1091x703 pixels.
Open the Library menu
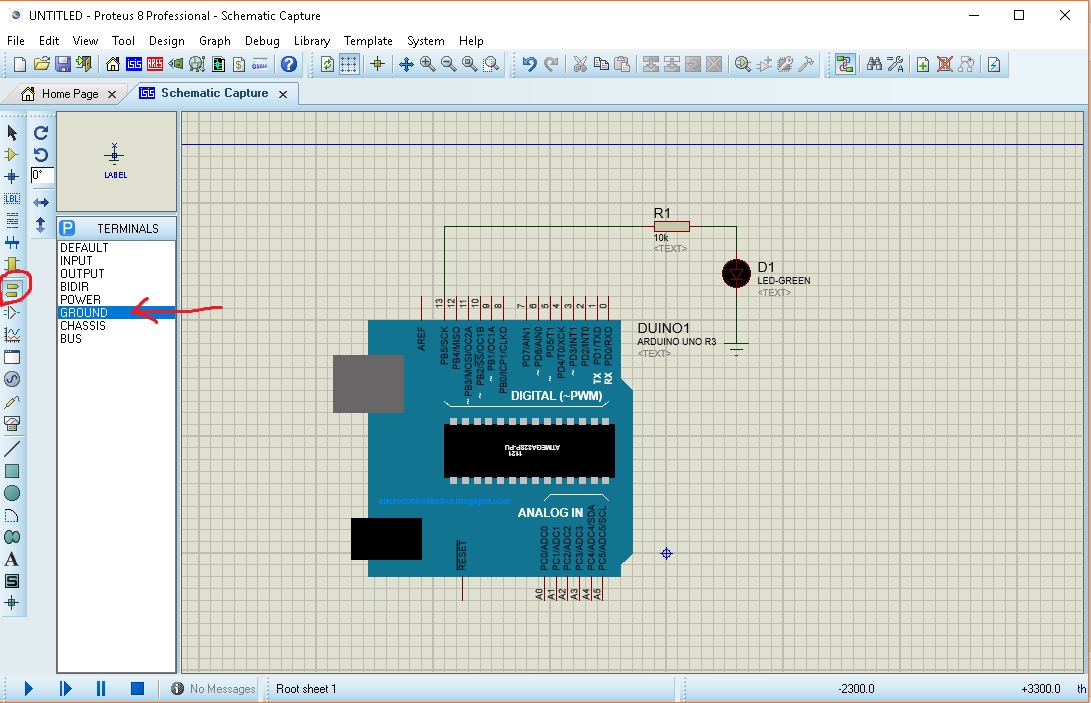coord(310,41)
